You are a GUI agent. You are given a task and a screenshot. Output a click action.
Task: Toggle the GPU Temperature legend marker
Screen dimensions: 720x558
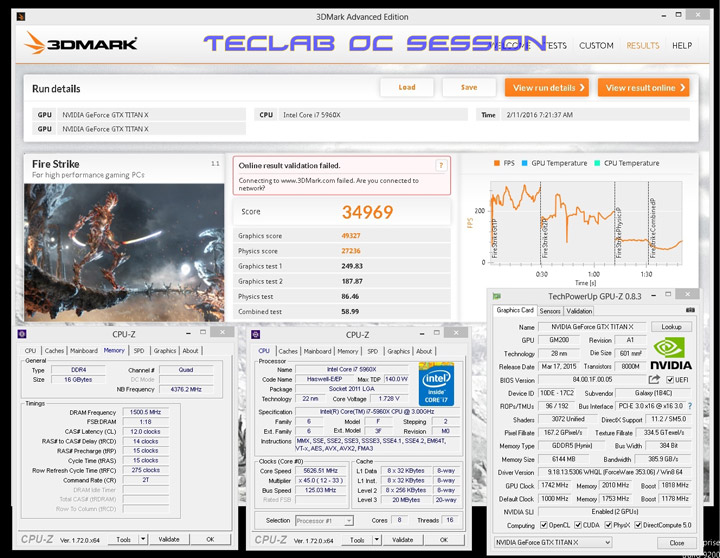click(524, 163)
